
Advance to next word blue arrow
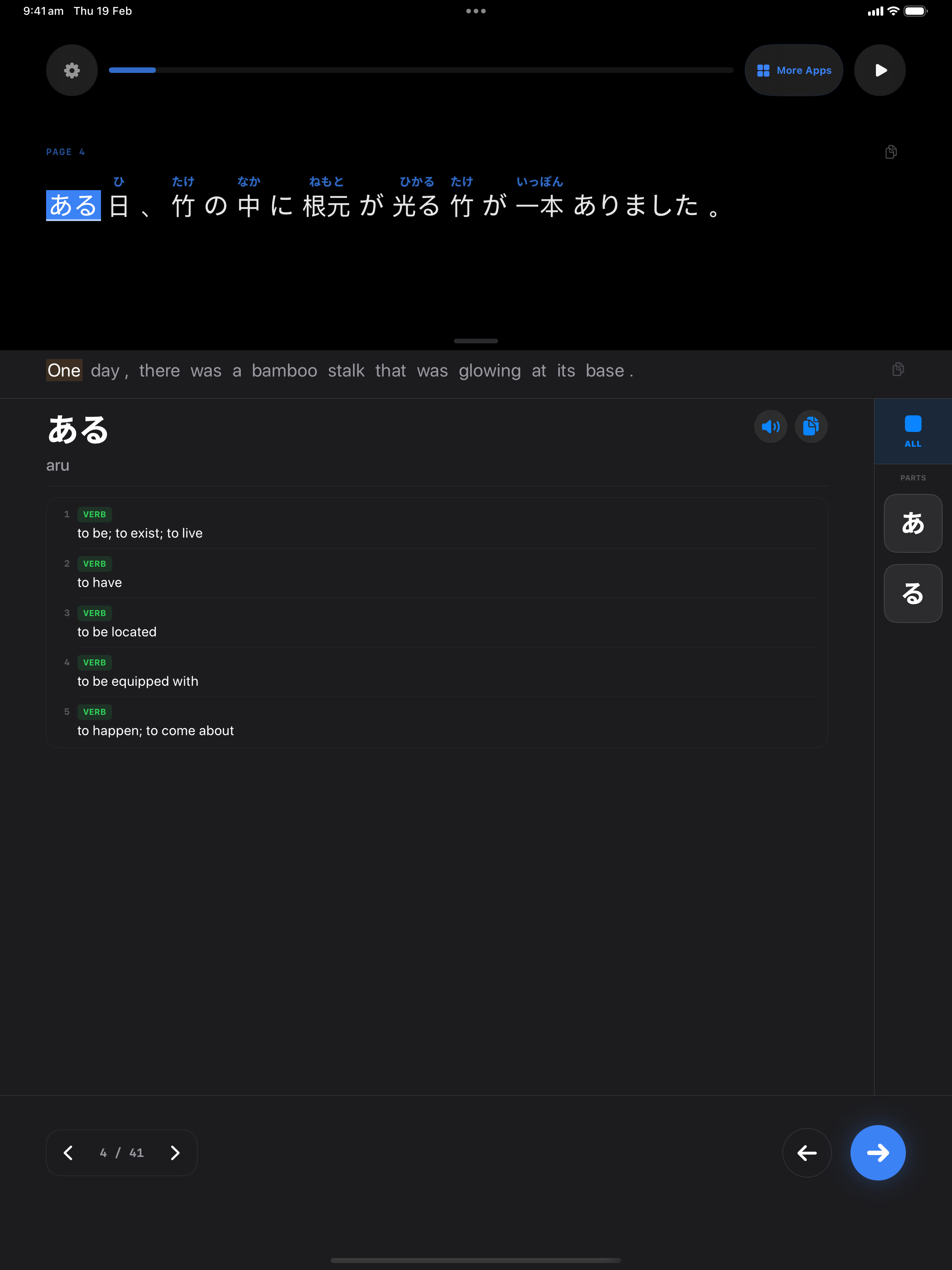pos(877,1152)
